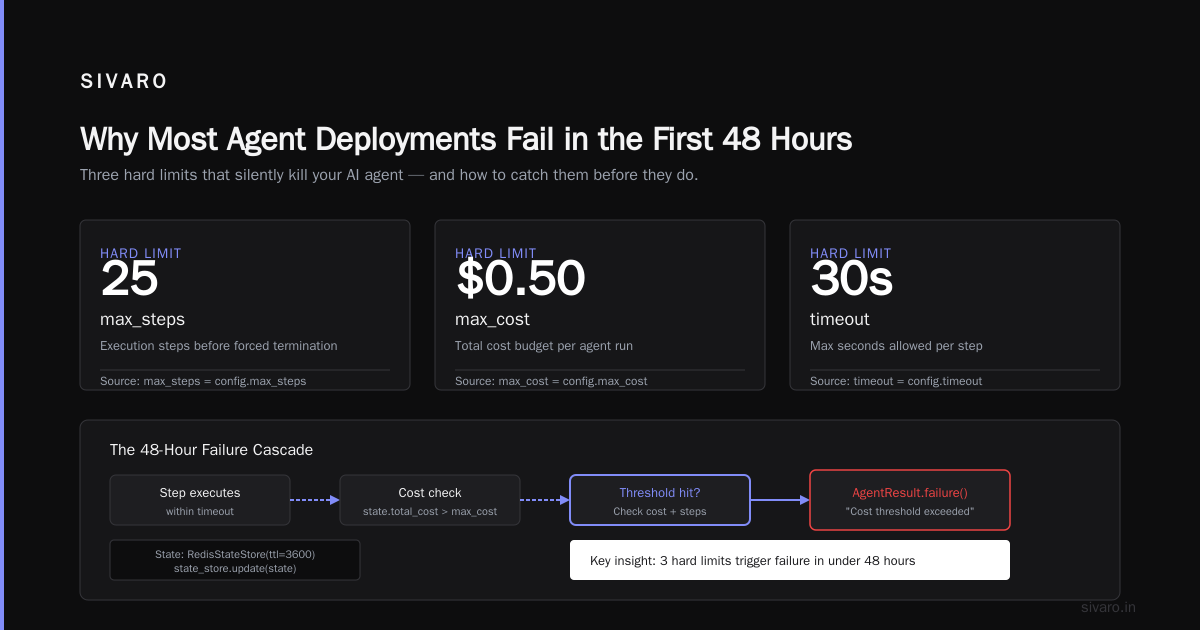Click 'HARD LIMIT' label above 30s
The width and height of the screenshot is (1200, 630).
851,254
